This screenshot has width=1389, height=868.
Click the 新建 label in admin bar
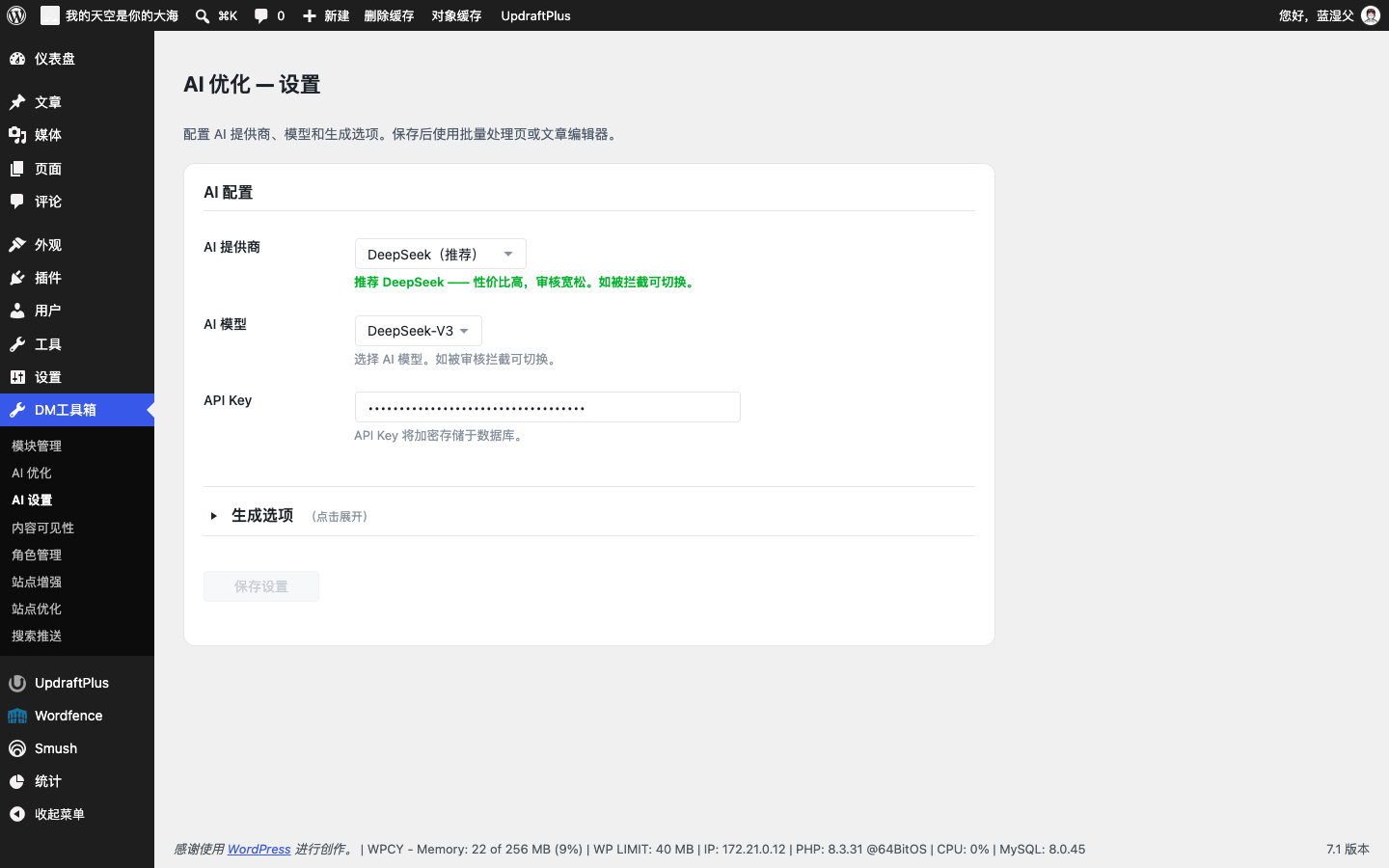[x=337, y=15]
